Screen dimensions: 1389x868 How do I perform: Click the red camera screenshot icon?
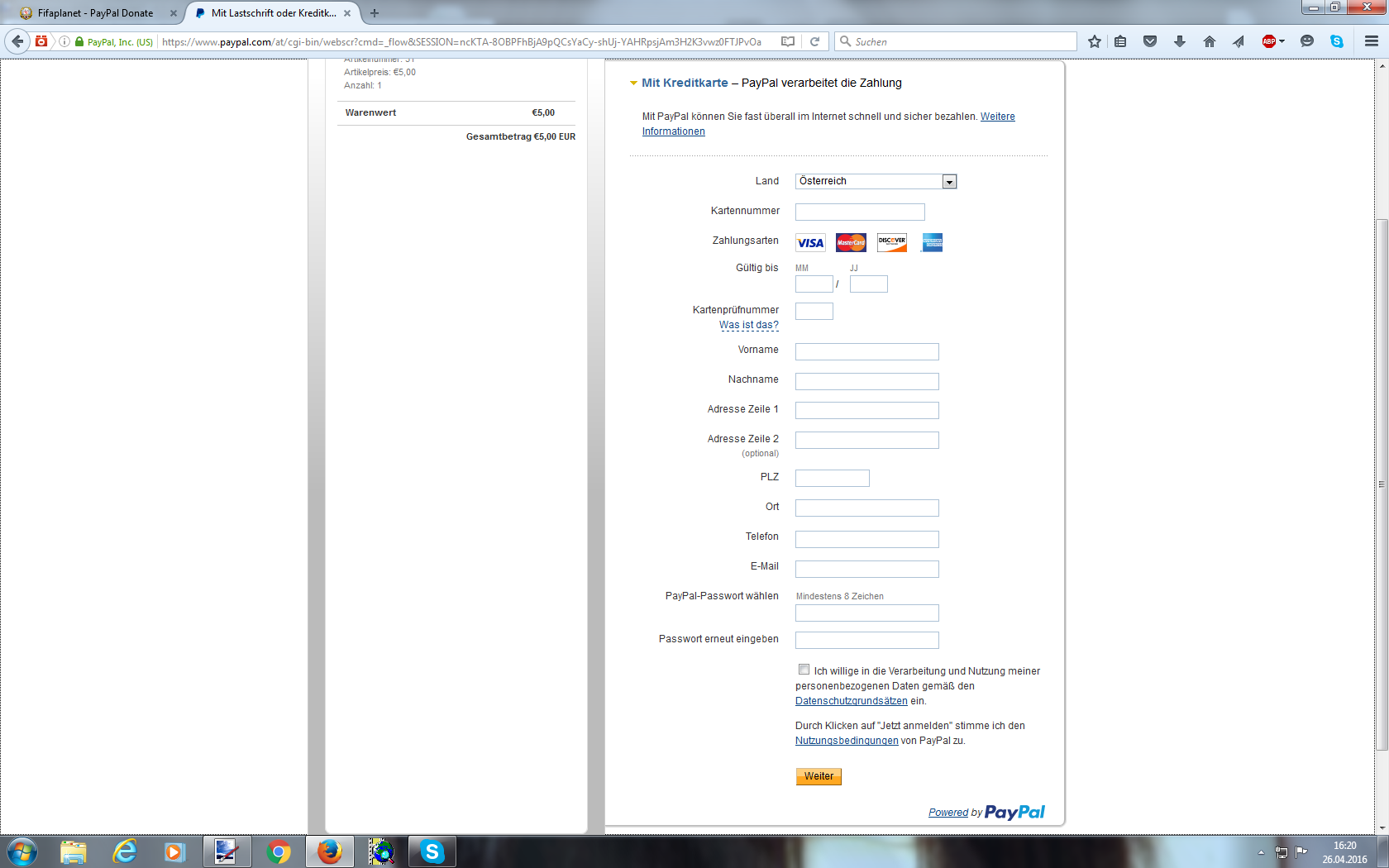(41, 41)
